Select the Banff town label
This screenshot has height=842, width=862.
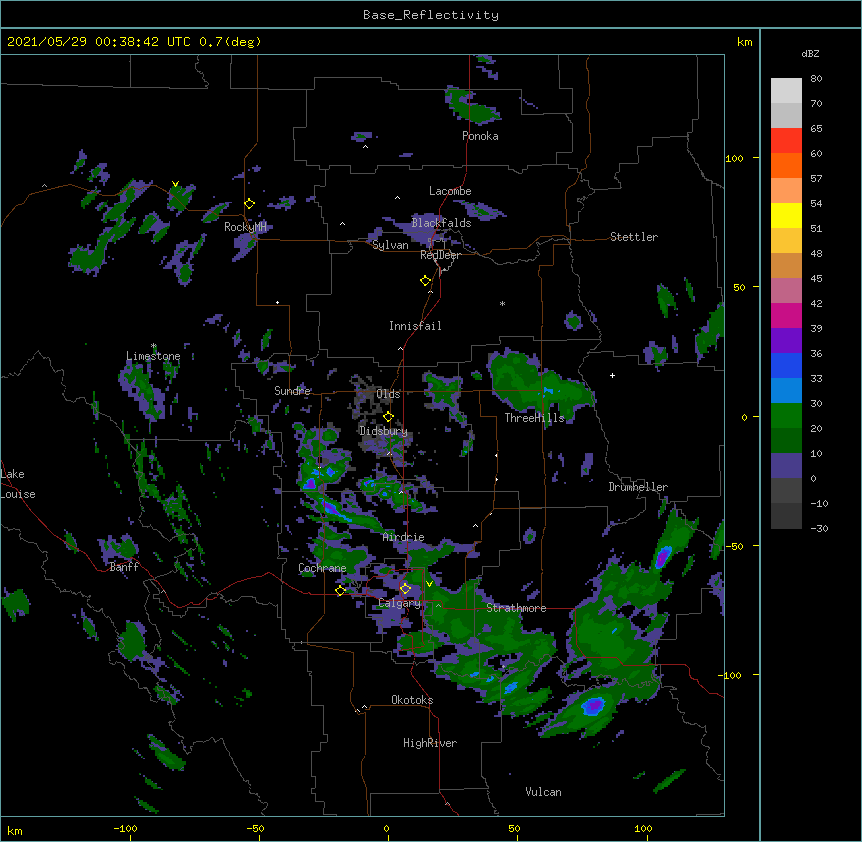124,567
